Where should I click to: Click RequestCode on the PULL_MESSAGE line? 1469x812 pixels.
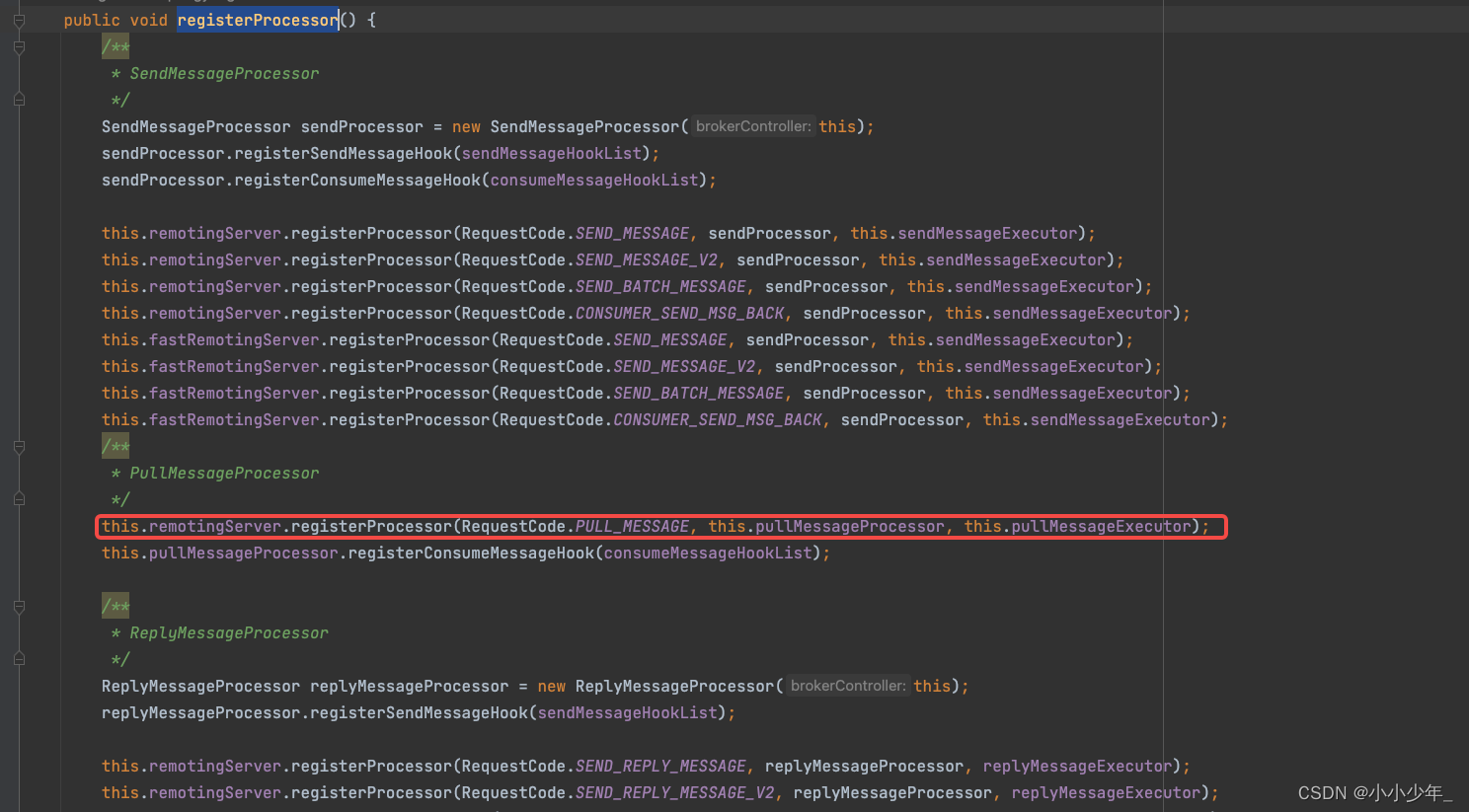point(513,526)
